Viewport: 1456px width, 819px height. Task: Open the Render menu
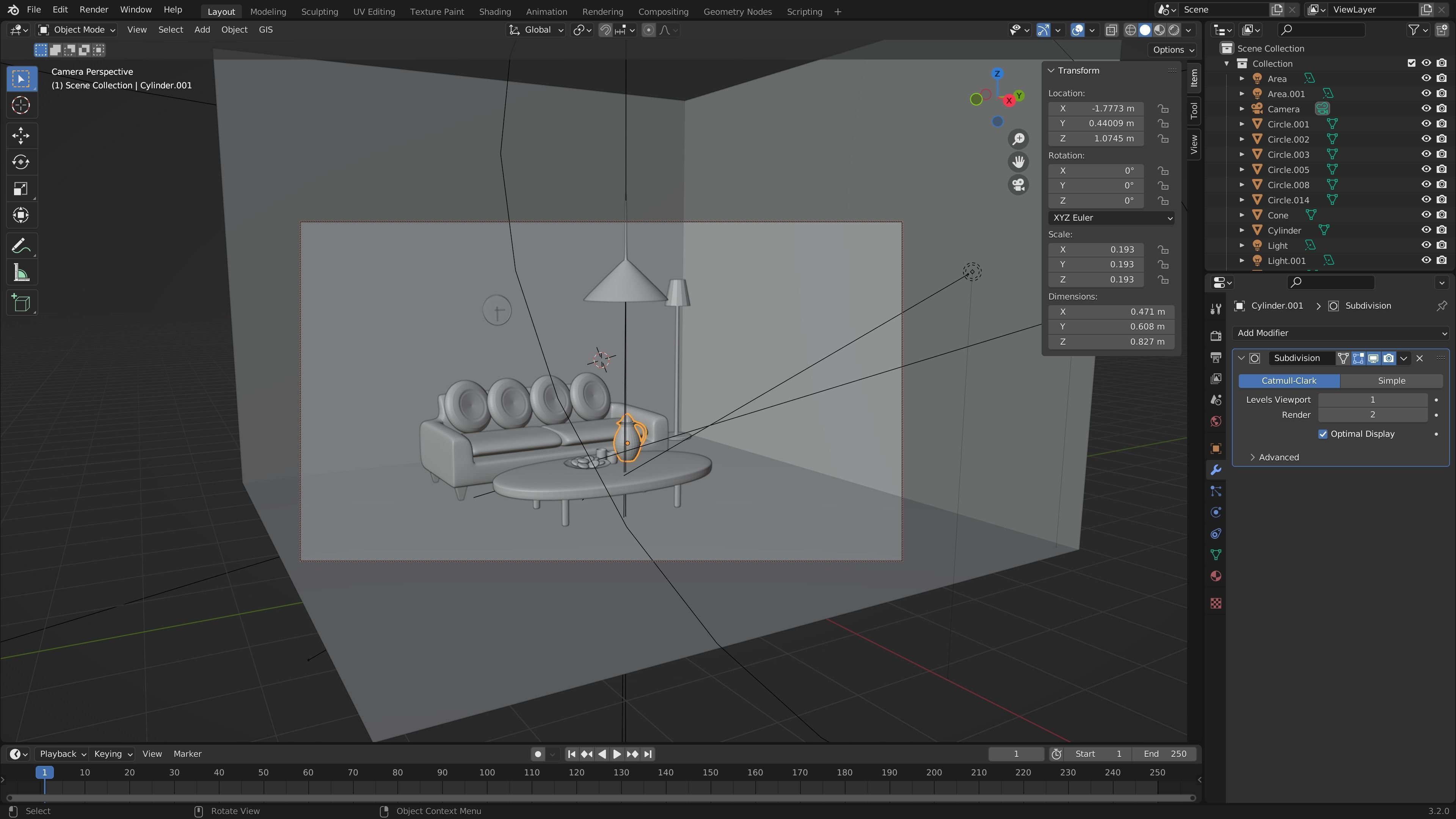(93, 9)
